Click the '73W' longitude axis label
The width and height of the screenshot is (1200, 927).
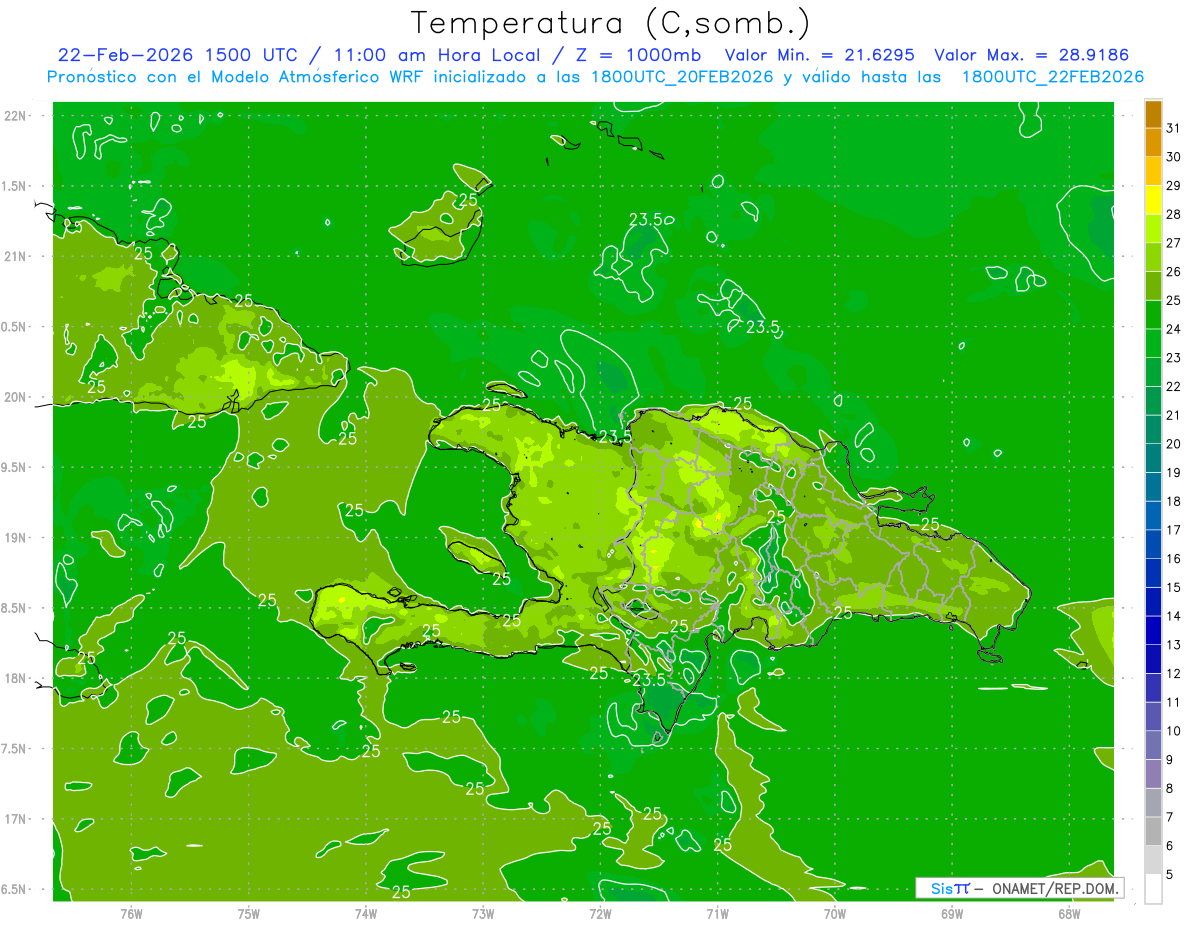click(x=483, y=913)
